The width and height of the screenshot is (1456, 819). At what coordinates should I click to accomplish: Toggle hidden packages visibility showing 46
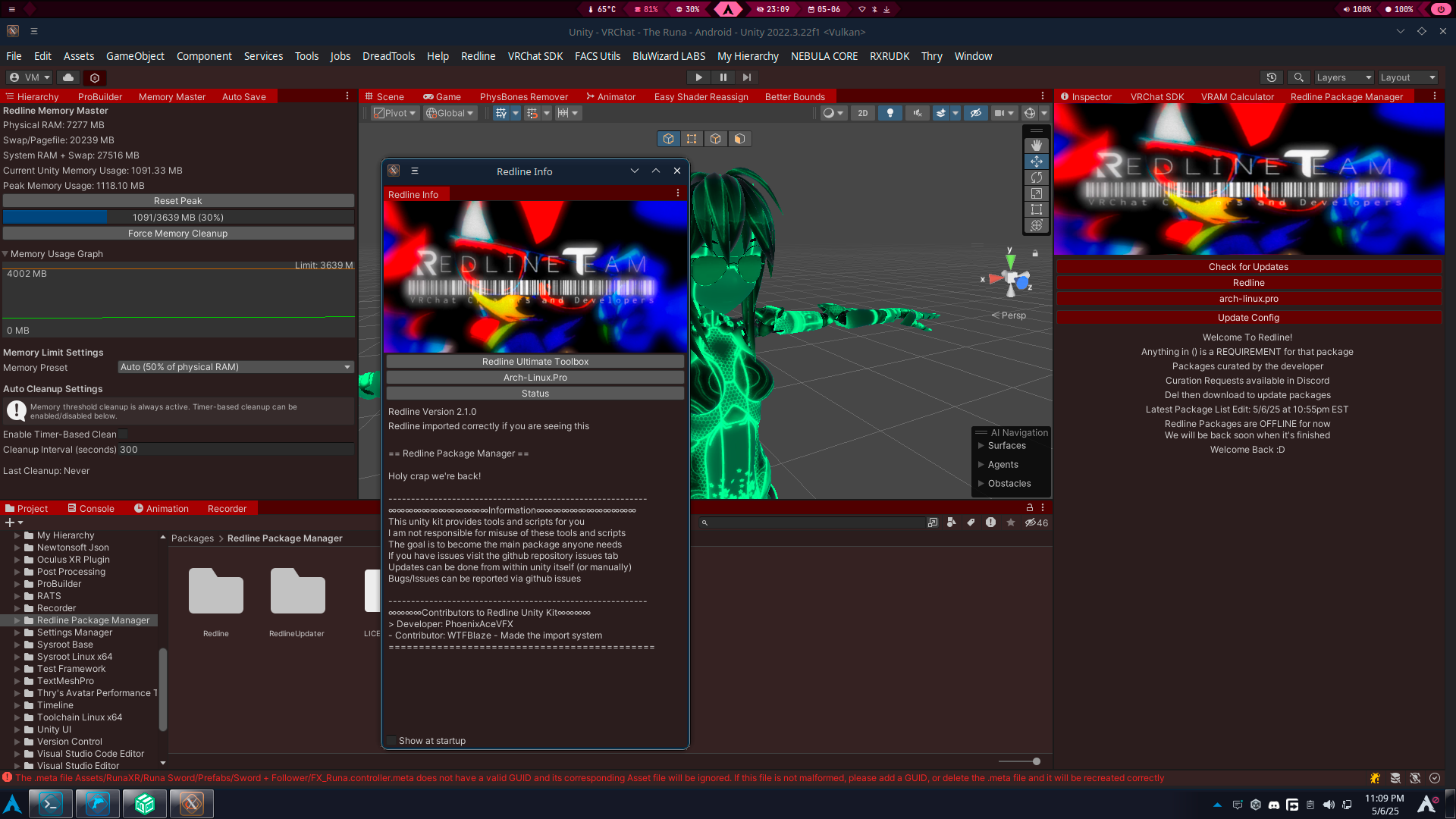click(1036, 522)
